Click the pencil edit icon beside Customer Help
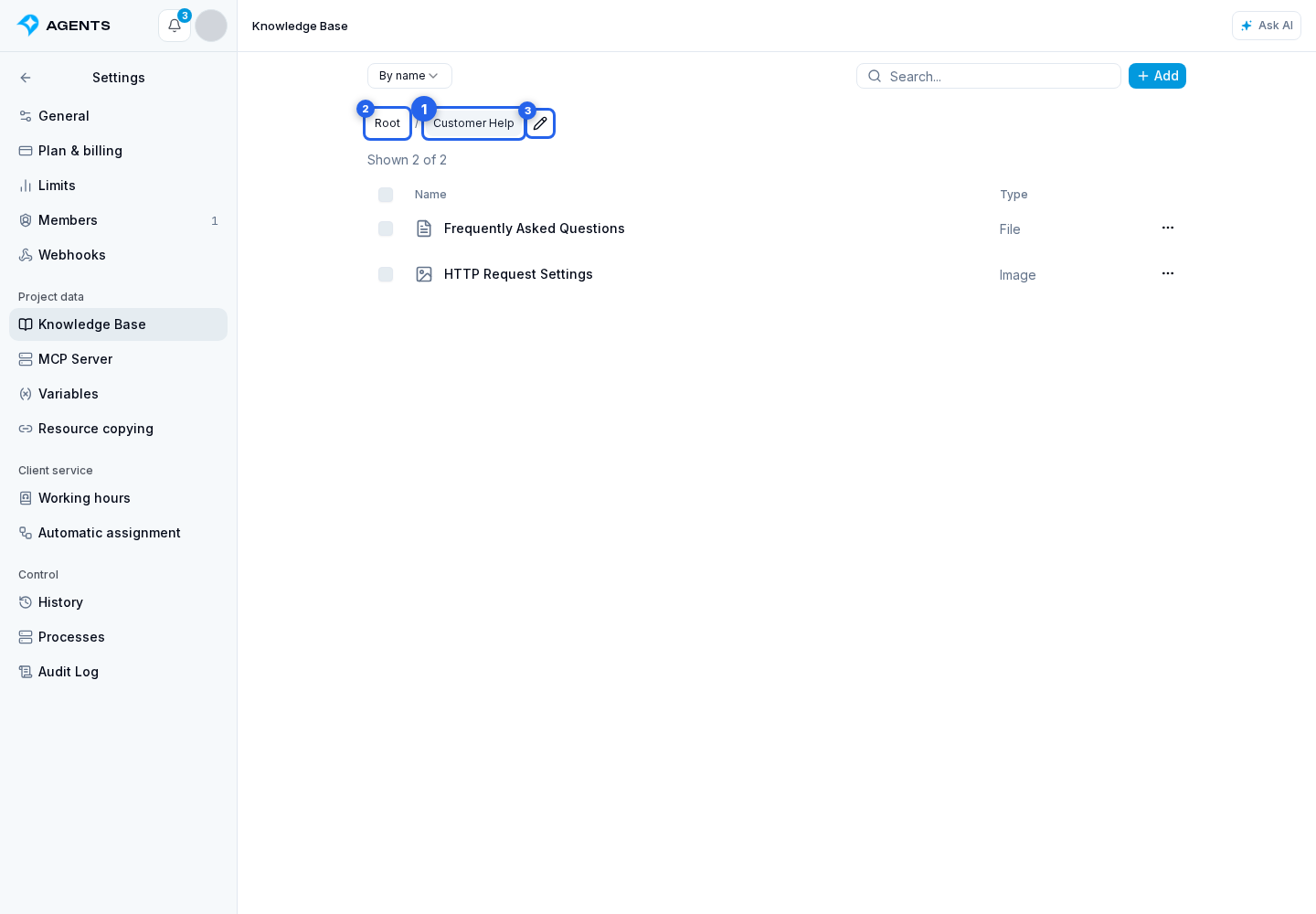The height and width of the screenshot is (914, 1316). coord(540,123)
